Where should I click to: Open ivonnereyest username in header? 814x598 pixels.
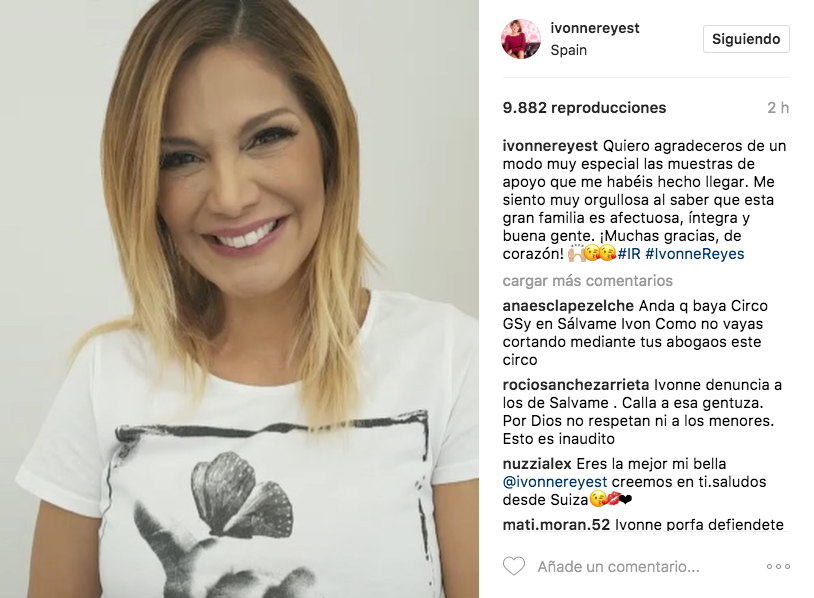click(x=595, y=28)
